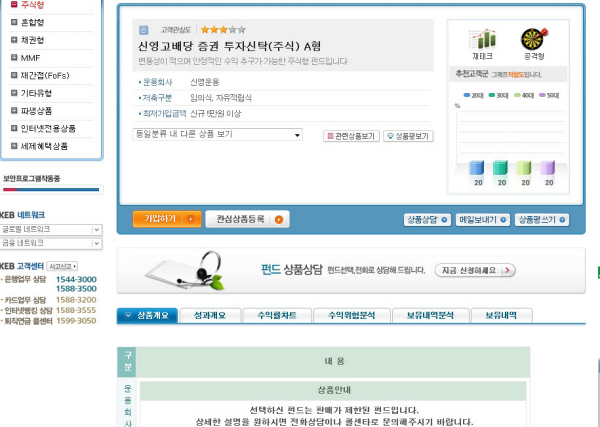Open the 기타유형 category
Screen dimensions: 600x427
point(36,93)
